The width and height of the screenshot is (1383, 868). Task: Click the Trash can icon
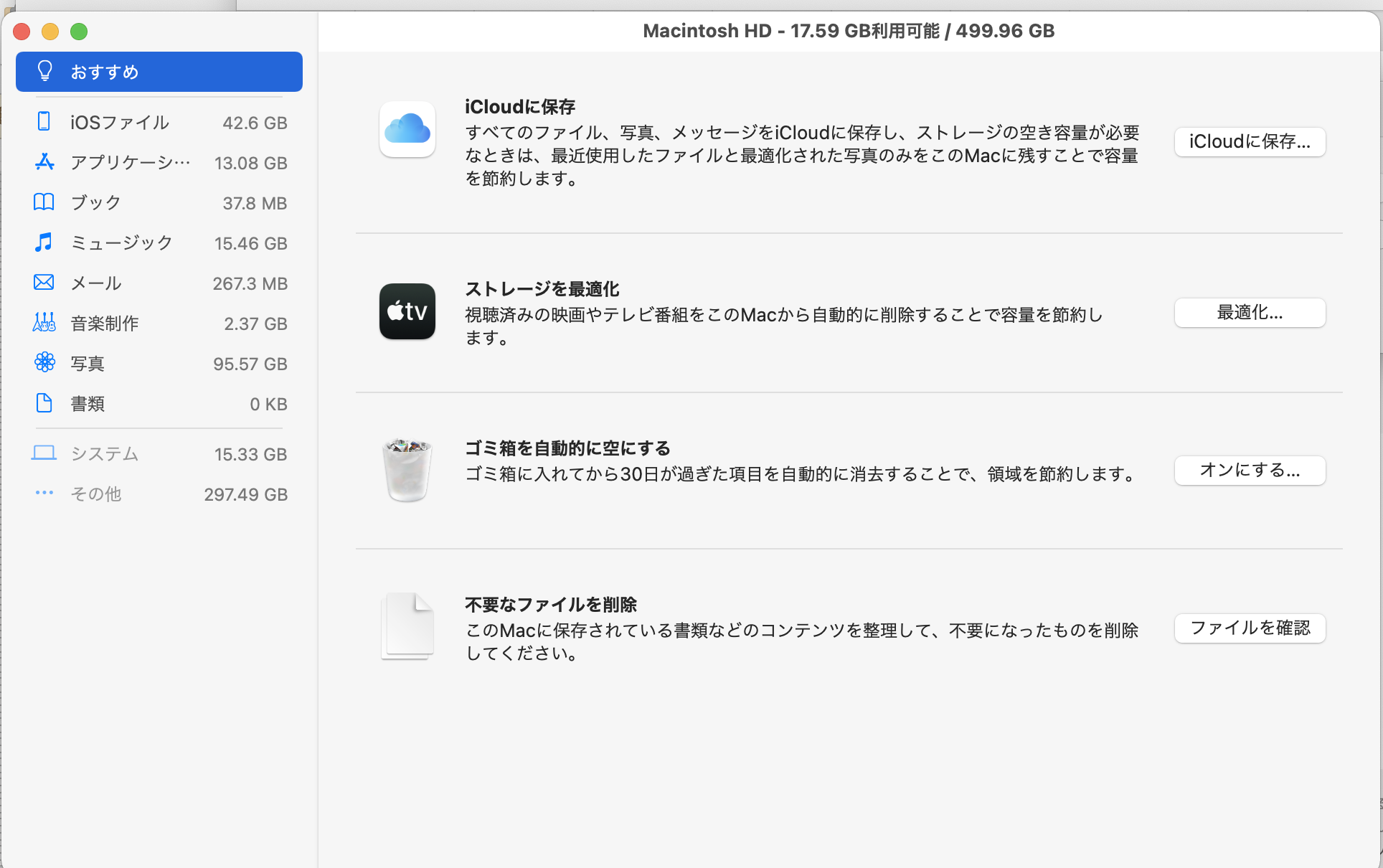[x=407, y=470]
